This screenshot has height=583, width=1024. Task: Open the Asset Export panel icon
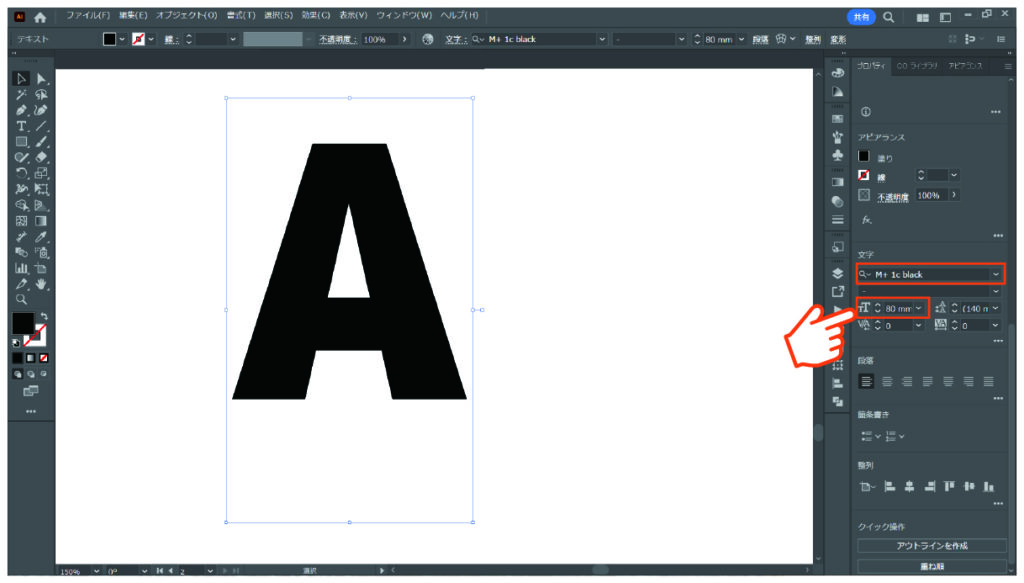point(838,291)
